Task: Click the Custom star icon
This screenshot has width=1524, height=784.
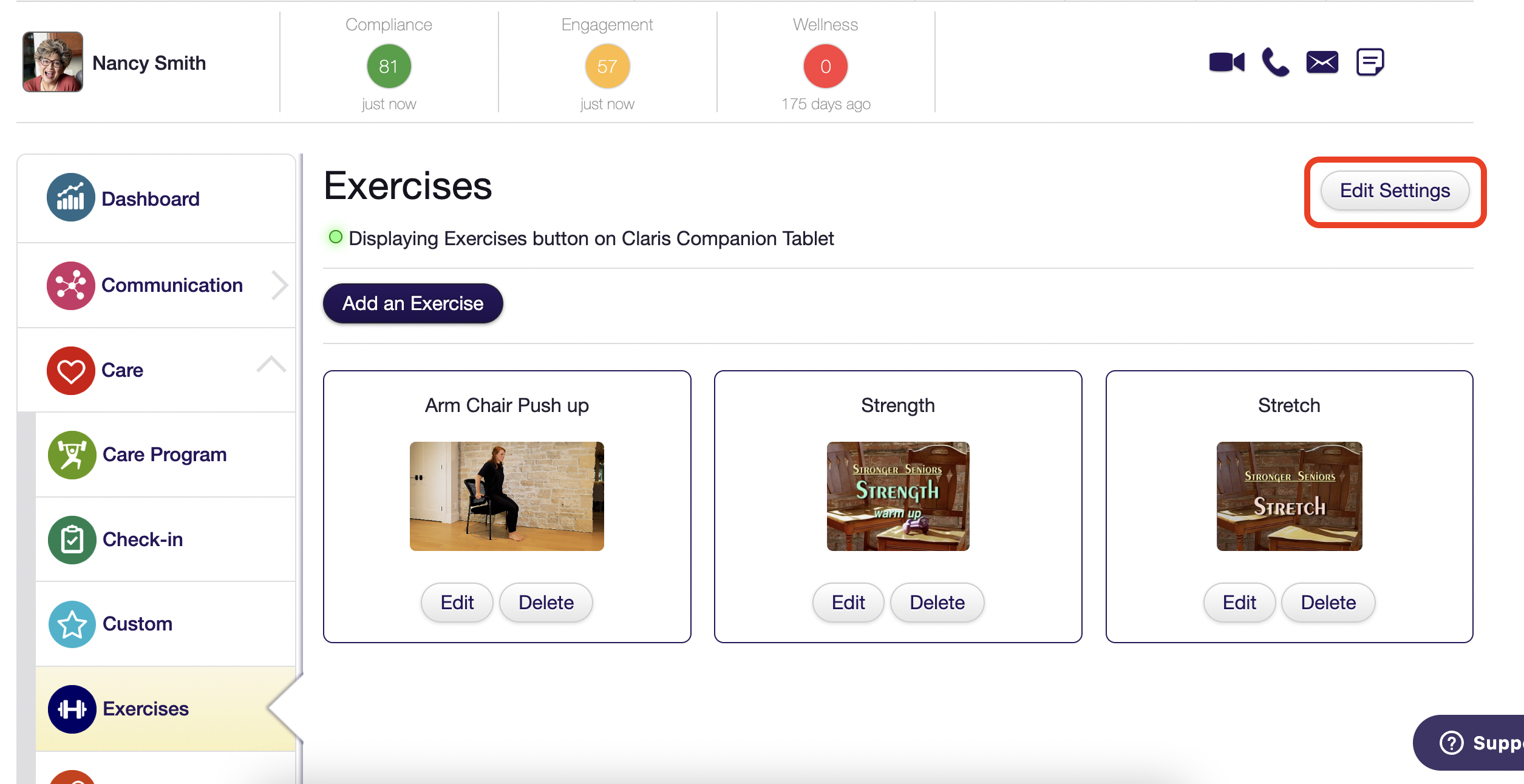Action: (x=72, y=624)
